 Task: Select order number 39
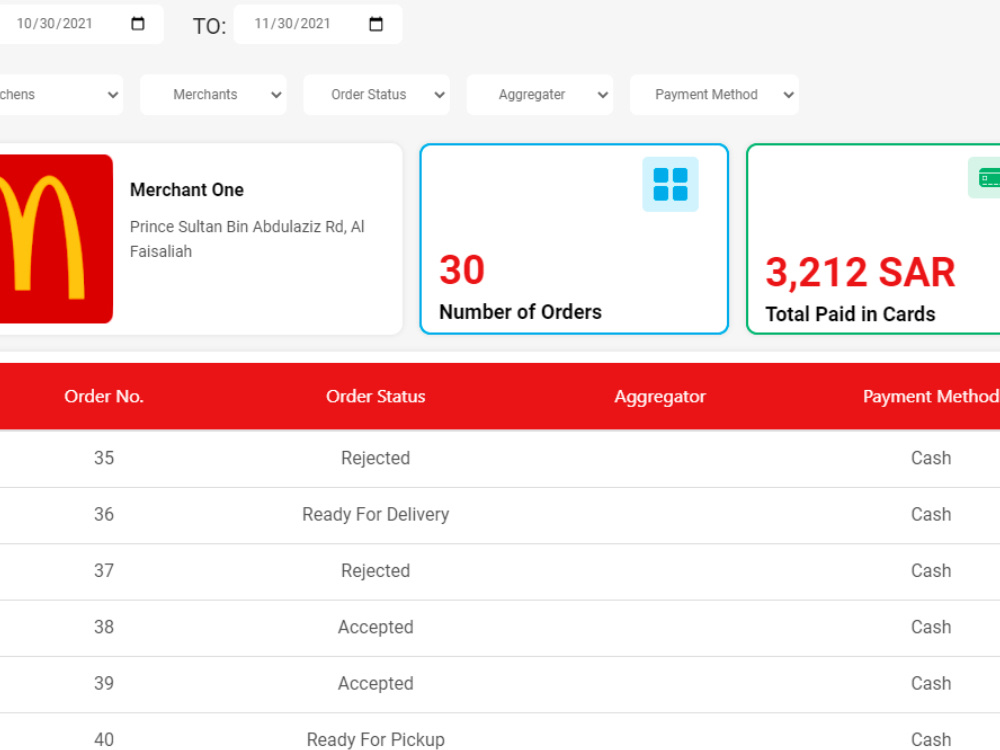pyautogui.click(x=104, y=683)
